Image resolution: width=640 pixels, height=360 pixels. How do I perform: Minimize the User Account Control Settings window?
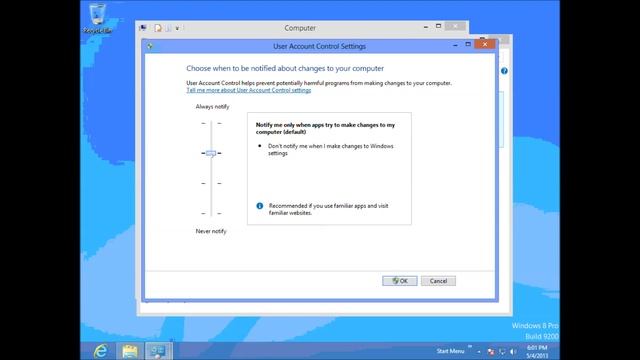click(x=455, y=45)
